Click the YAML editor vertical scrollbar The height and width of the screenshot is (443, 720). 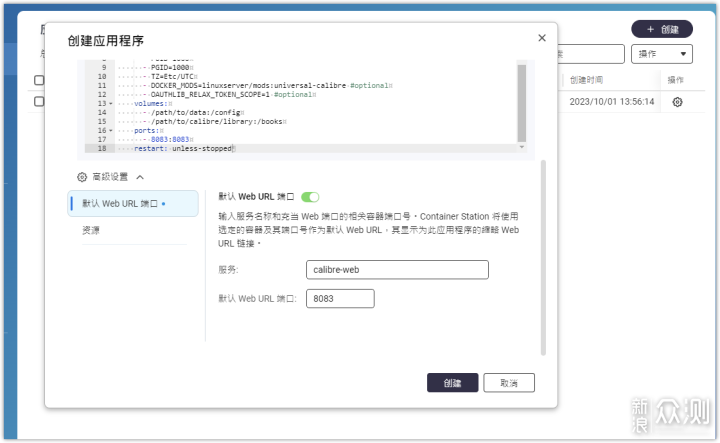click(521, 100)
